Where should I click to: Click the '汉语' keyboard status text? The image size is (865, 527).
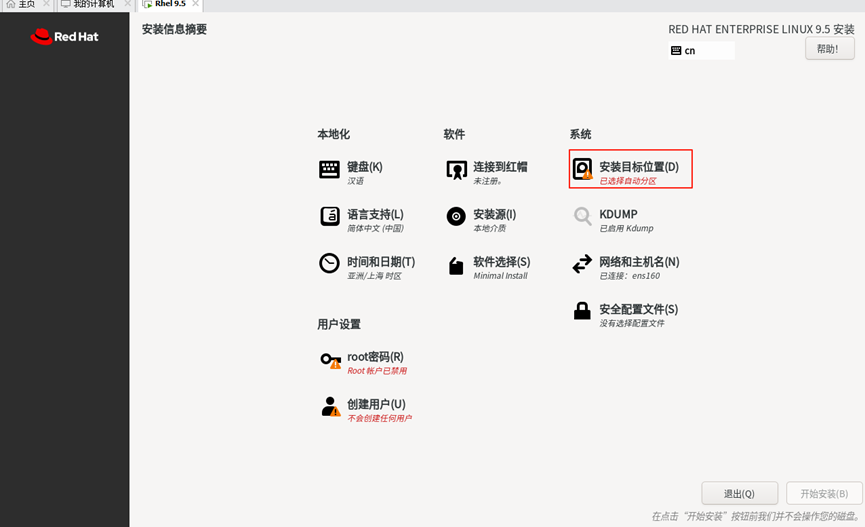tap(355, 181)
